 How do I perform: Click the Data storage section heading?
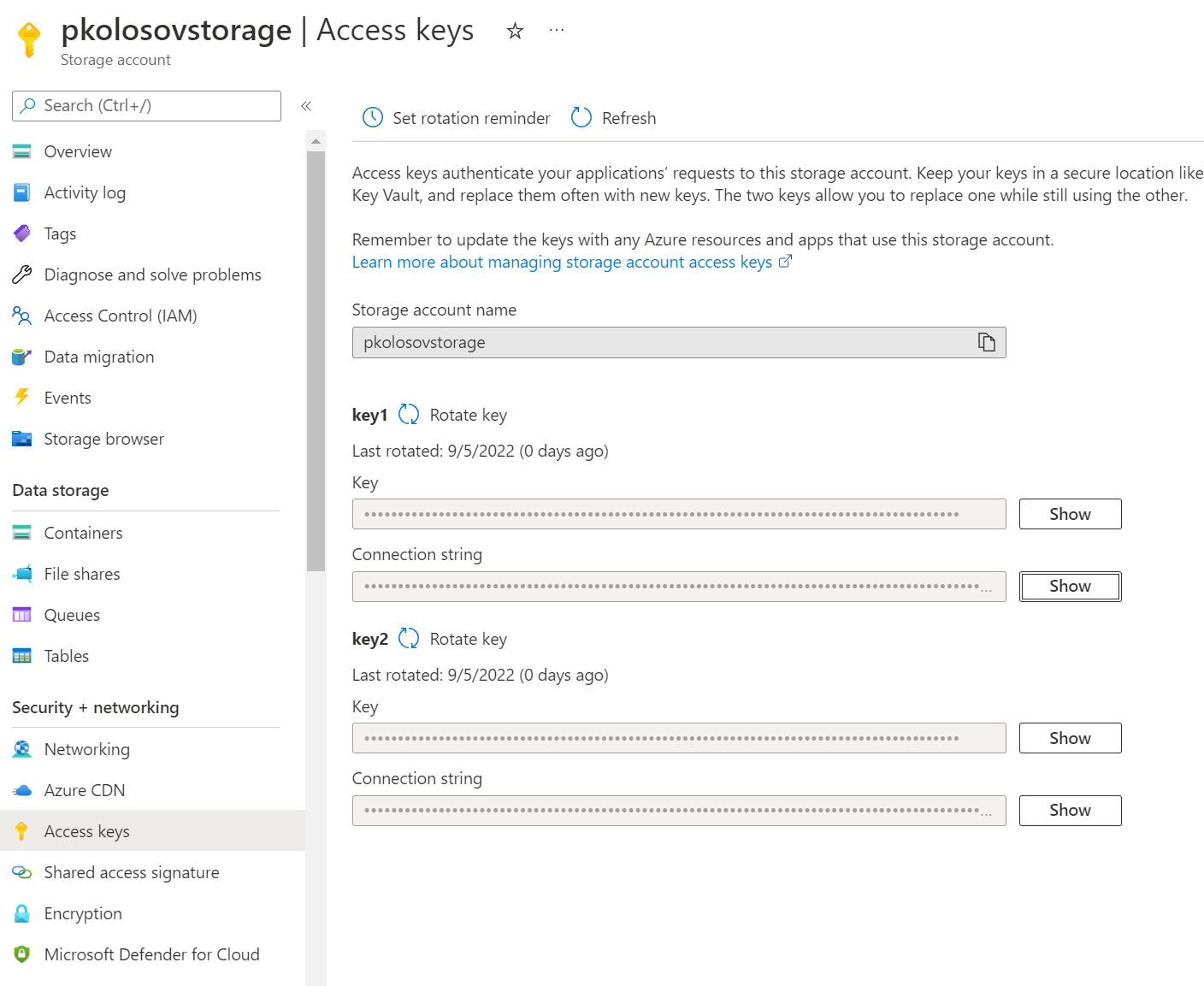[x=61, y=490]
